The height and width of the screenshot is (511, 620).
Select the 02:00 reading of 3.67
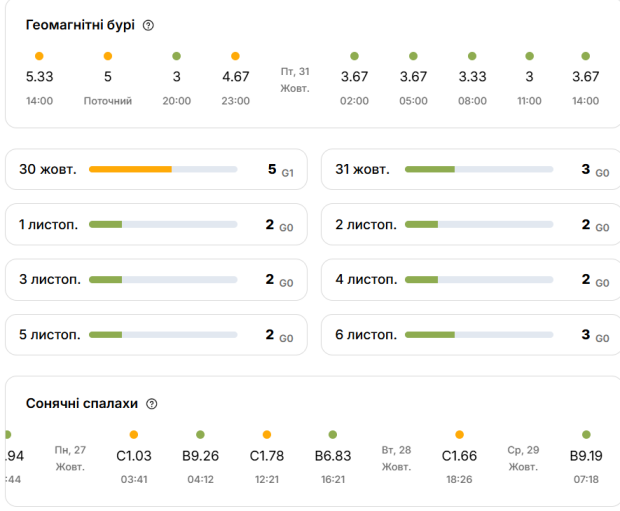tap(354, 79)
